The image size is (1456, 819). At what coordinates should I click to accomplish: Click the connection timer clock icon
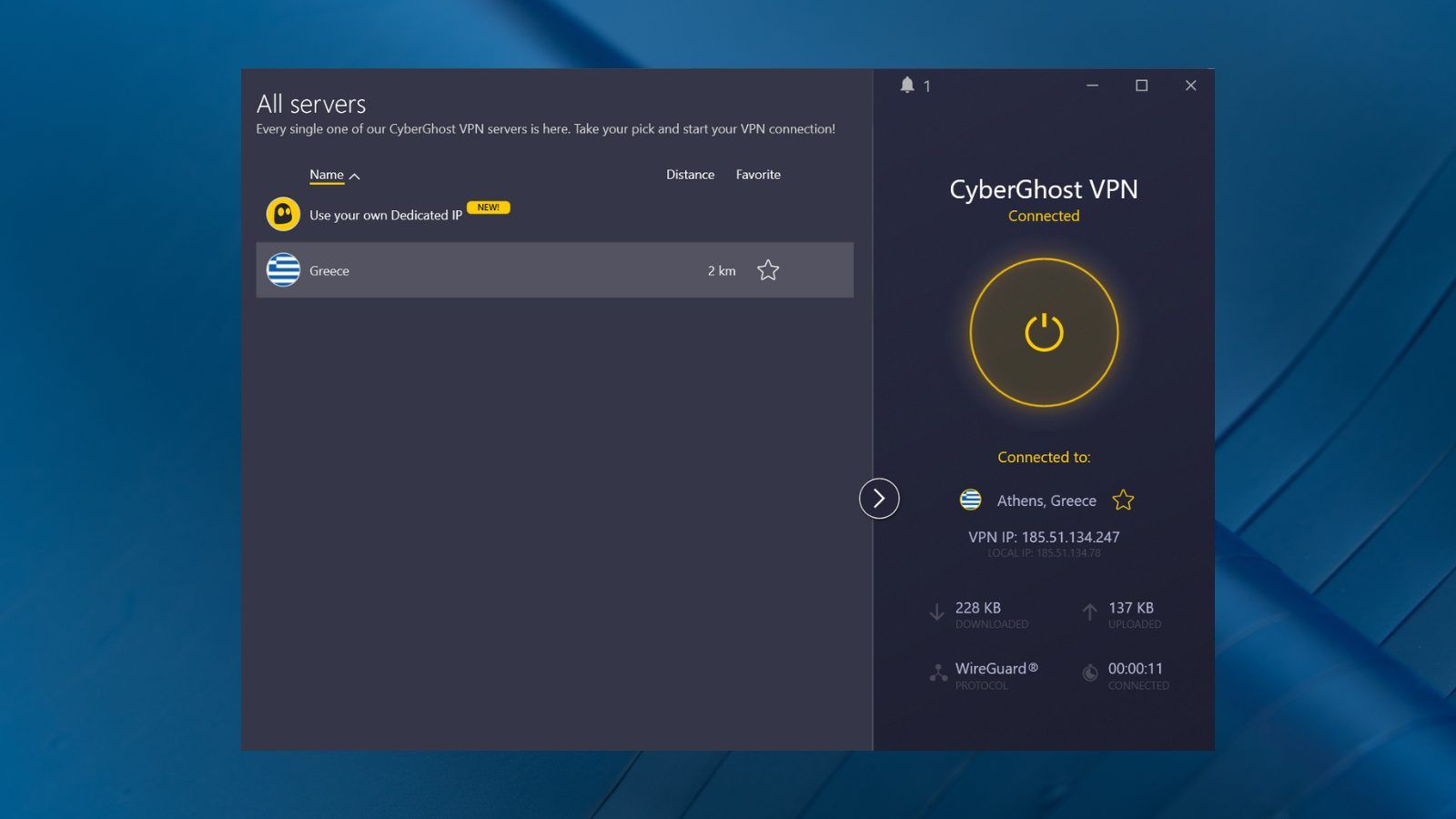1090,673
